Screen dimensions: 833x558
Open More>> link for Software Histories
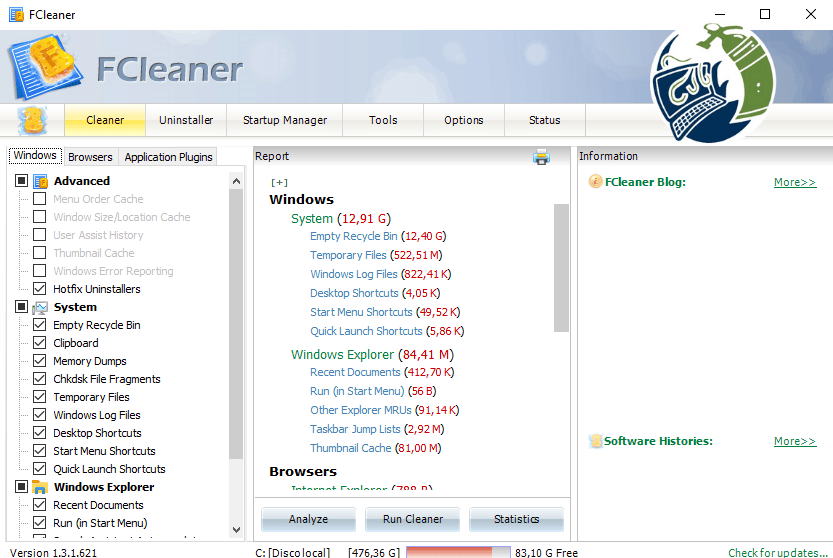coord(795,441)
